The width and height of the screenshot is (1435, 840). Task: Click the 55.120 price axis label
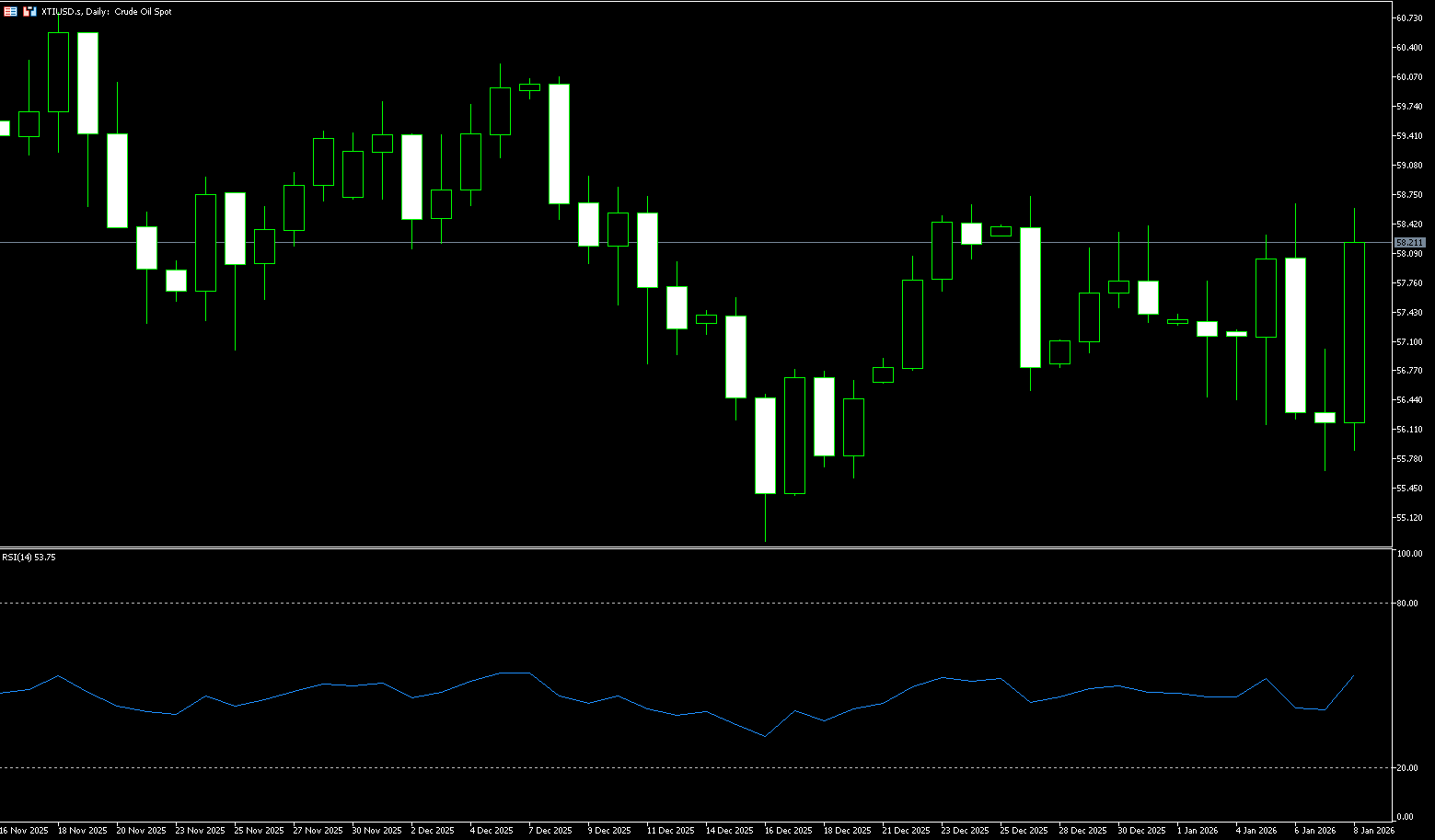click(1409, 518)
